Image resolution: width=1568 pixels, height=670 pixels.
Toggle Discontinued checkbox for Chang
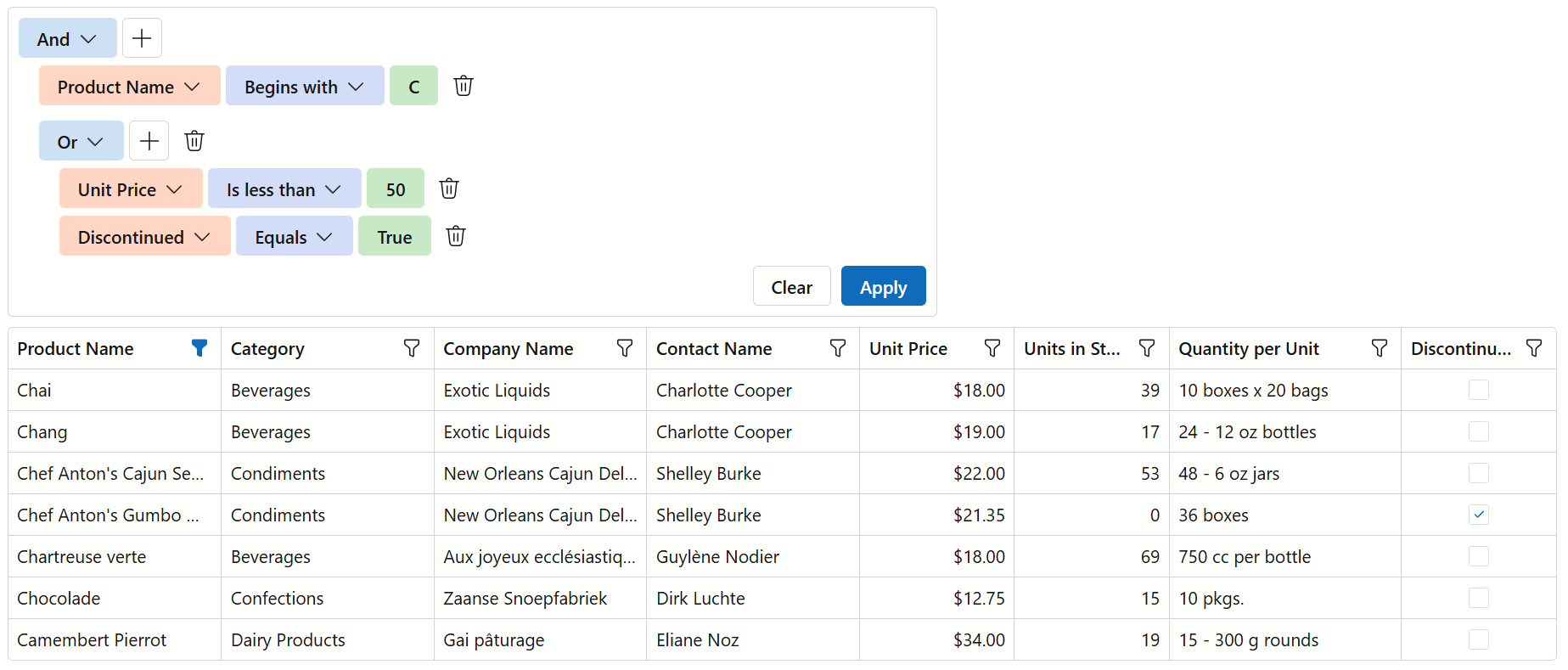click(x=1479, y=431)
